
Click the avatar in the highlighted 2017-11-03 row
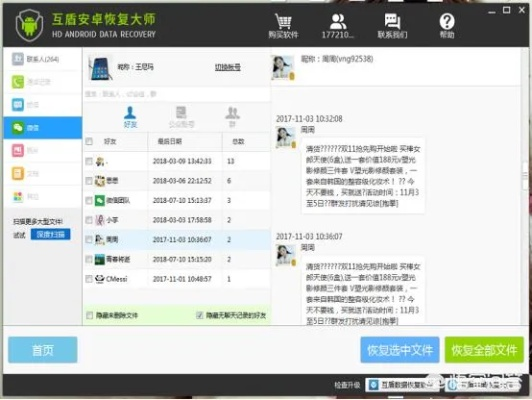pyautogui.click(x=100, y=240)
